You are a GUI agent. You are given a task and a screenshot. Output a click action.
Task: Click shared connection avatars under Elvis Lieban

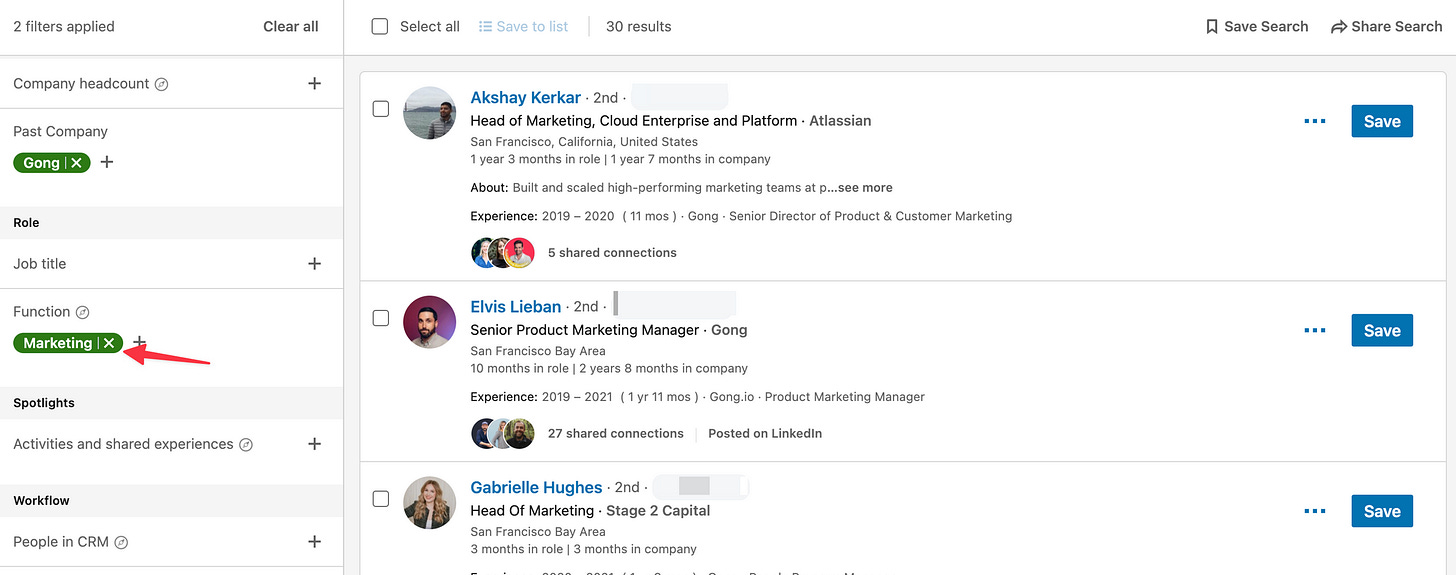[x=503, y=433]
